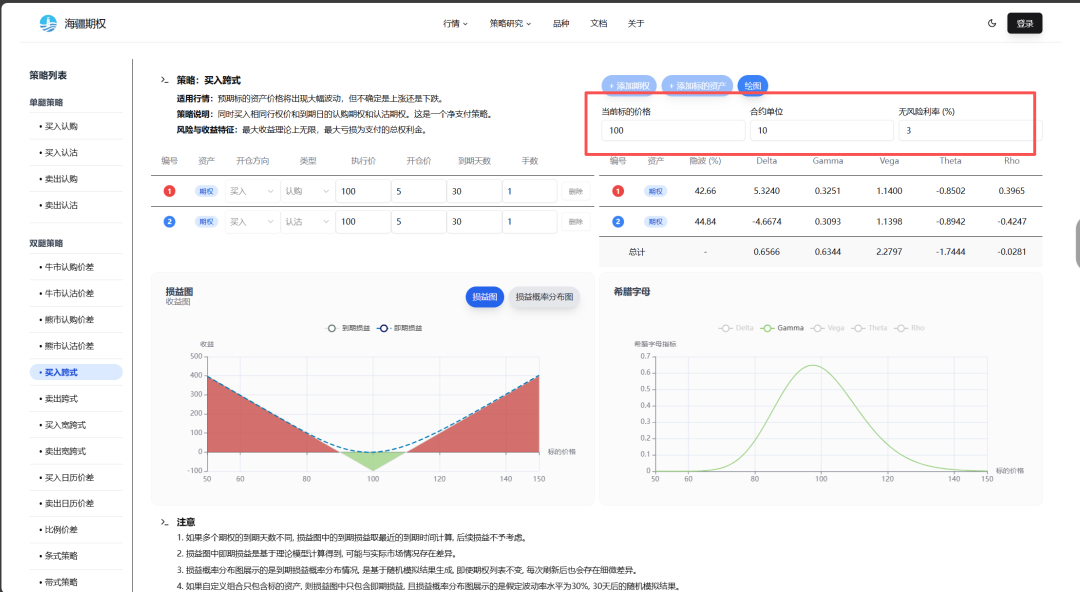Toggle dark mode with the moon icon
Viewport: 1080px width, 592px height.
click(x=992, y=23)
